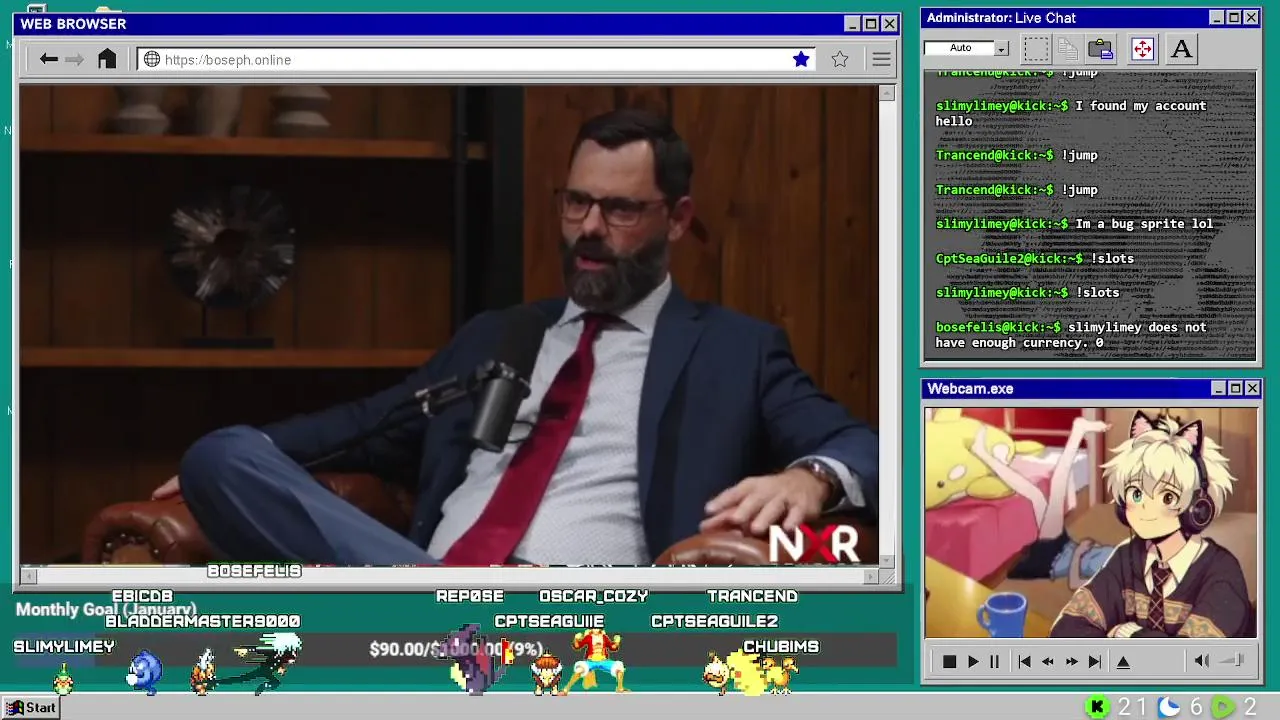Click the Paste icon in Live Chat toolbar
The height and width of the screenshot is (720, 1280).
pyautogui.click(x=1101, y=48)
